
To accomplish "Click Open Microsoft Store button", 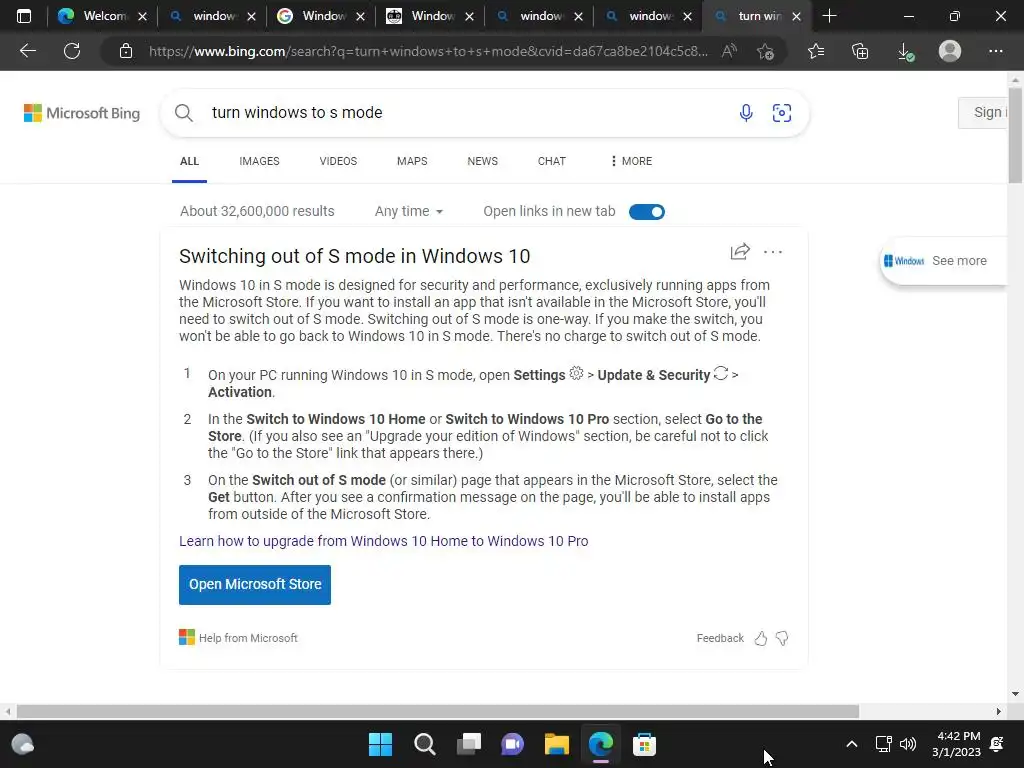I will (255, 584).
